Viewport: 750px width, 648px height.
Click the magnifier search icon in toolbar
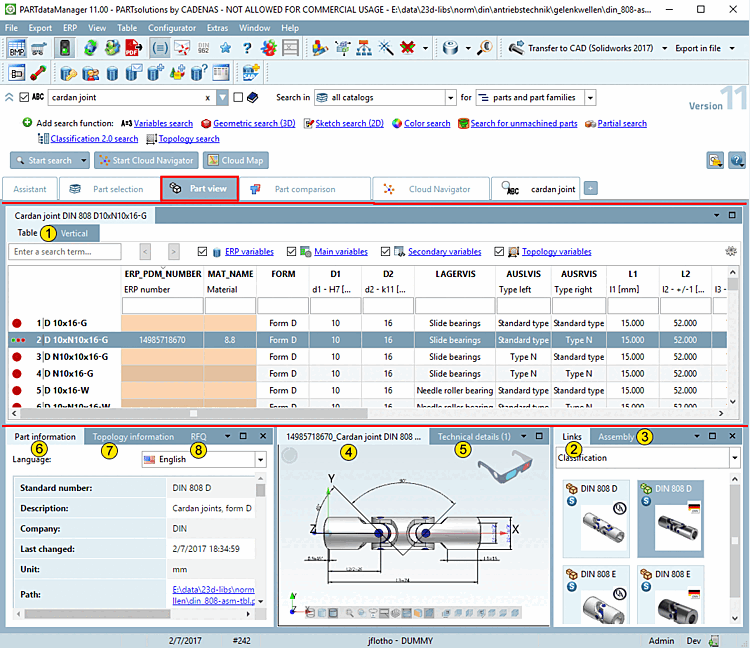tap(484, 47)
